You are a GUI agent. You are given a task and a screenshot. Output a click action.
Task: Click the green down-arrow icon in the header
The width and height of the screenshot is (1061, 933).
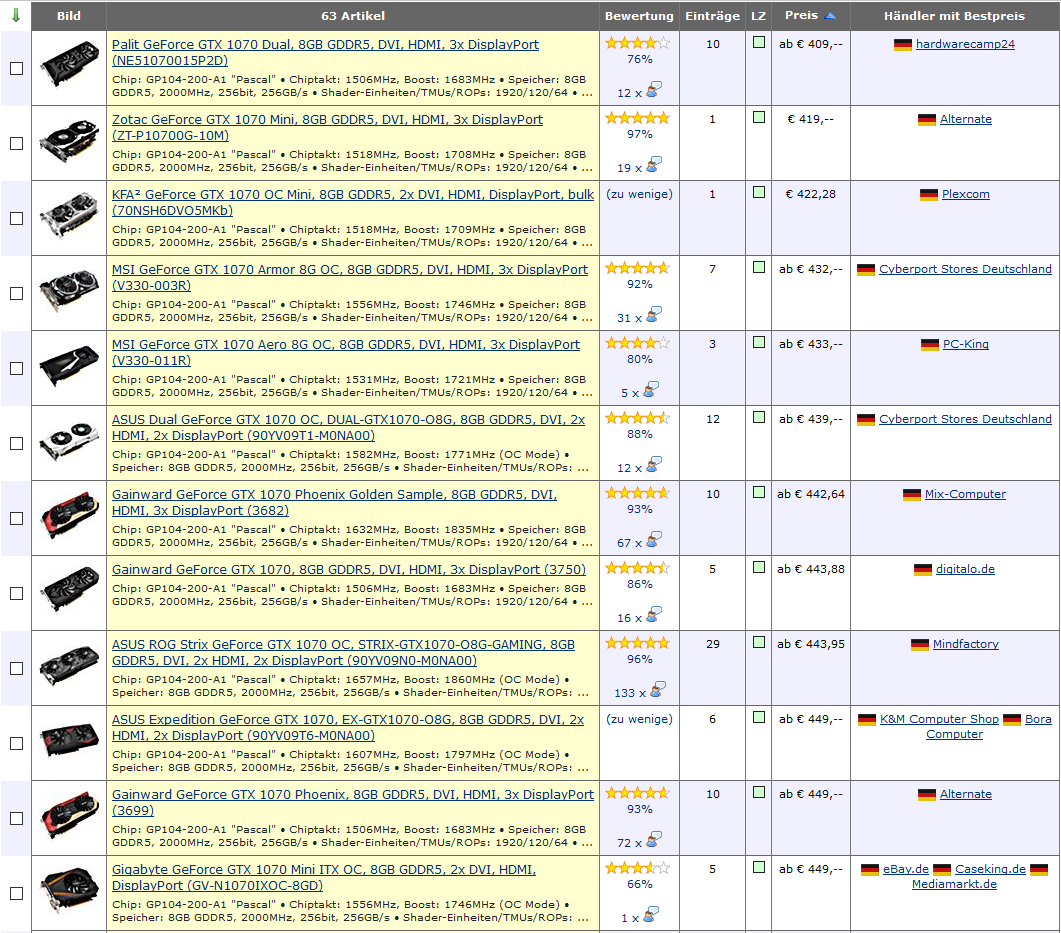tap(16, 15)
